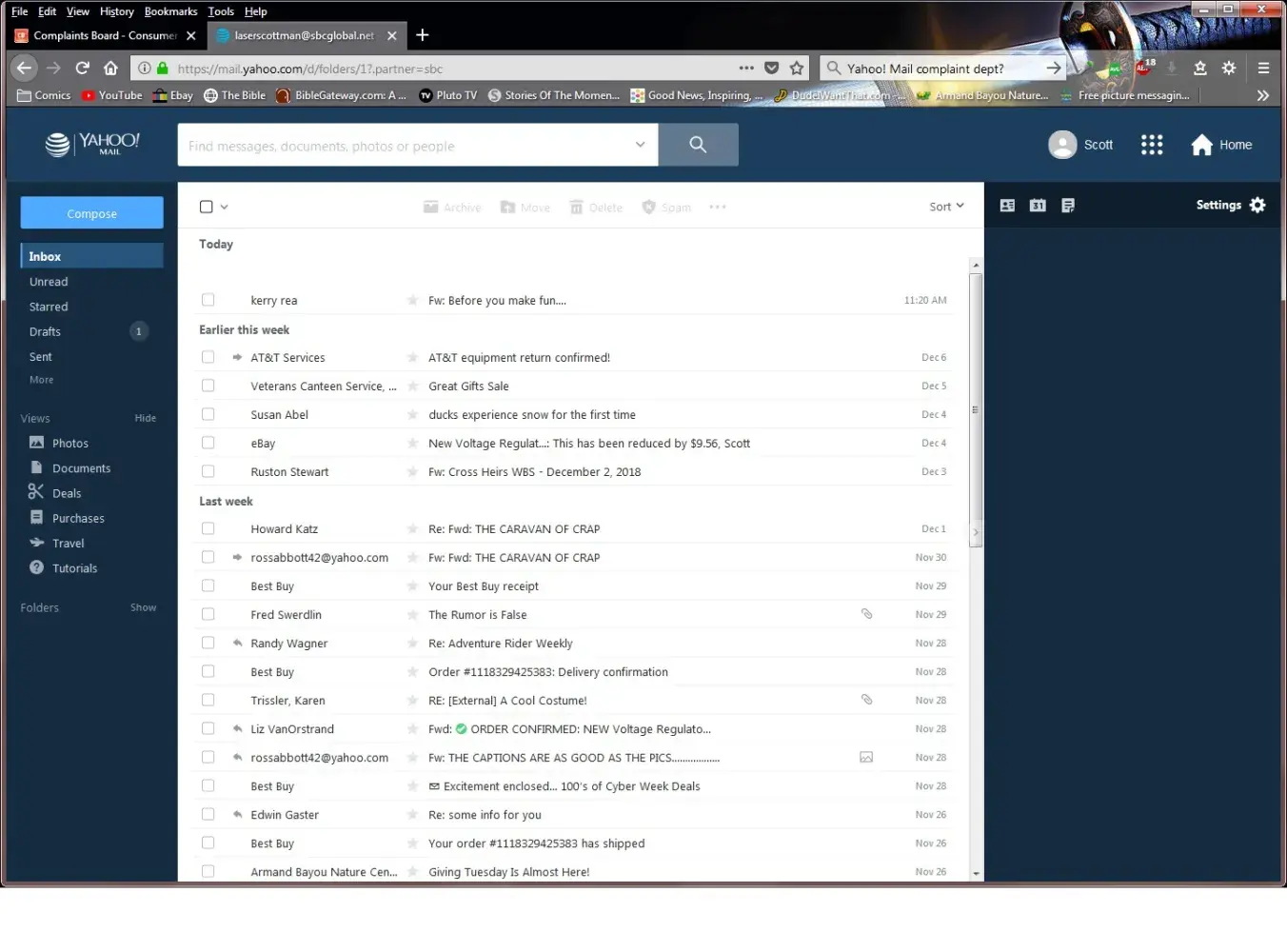Switch to Complaints Board tab
The width and height of the screenshot is (1287, 952).
coord(105,35)
